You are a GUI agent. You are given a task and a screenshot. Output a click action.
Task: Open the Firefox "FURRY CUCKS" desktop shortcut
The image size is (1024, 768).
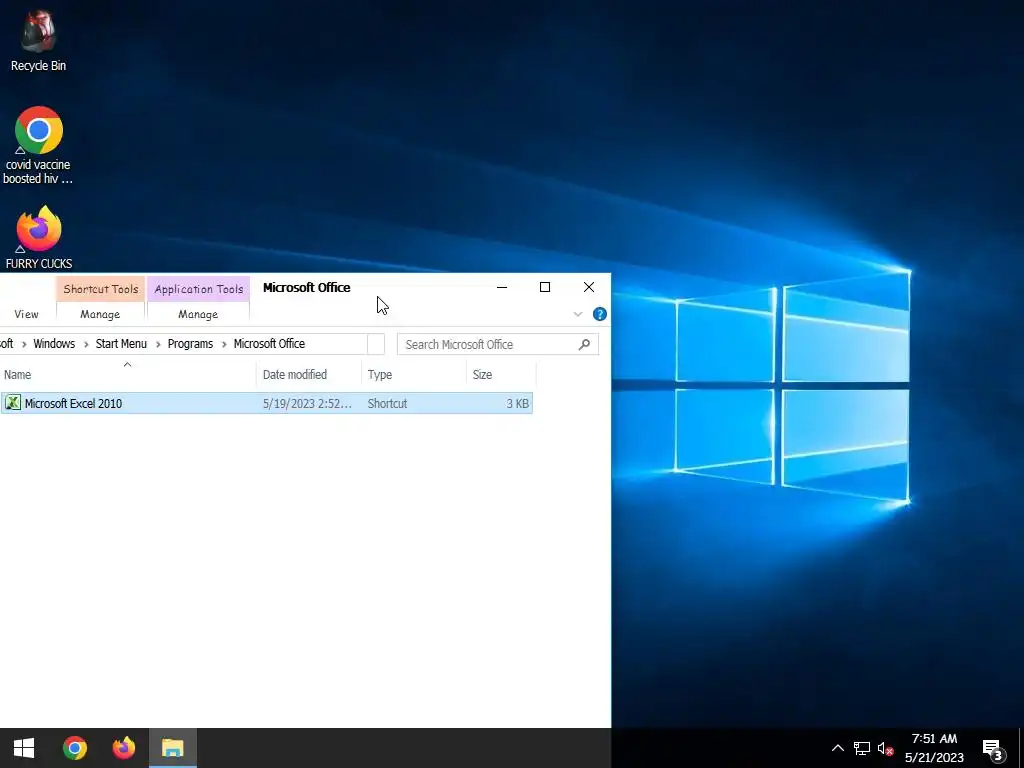click(x=39, y=237)
